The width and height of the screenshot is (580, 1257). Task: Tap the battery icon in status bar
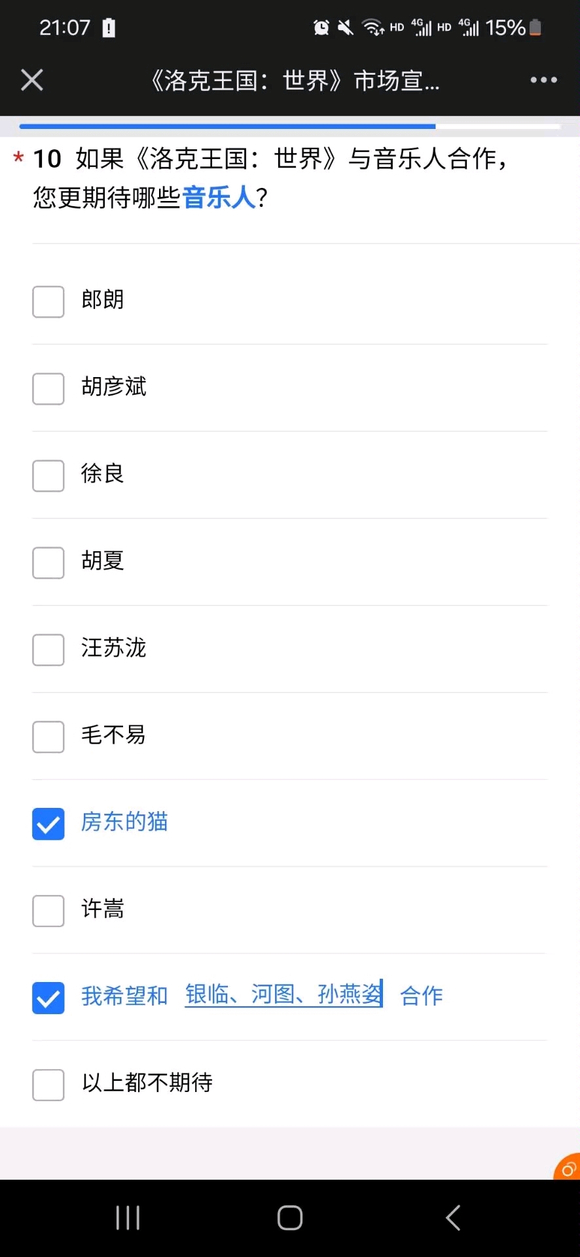click(536, 28)
